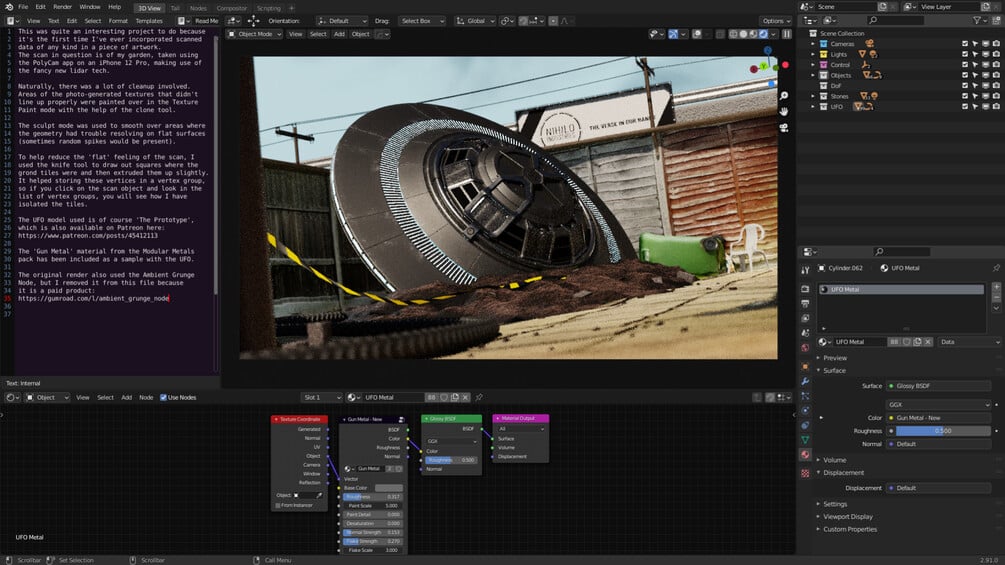Uncheck the Lights collection checkbox
The height and width of the screenshot is (565, 1005).
pyautogui.click(x=965, y=54)
